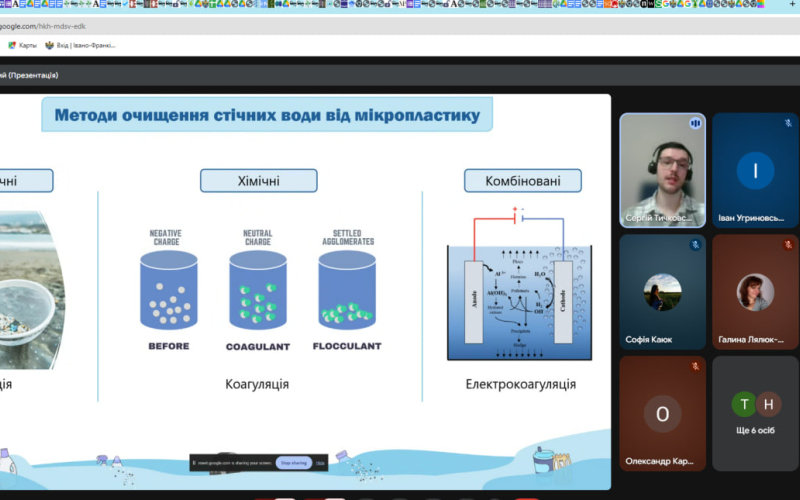Viewport: 800px width, 500px height.
Task: Select Галина Лялюк's participant tile
Action: [x=755, y=291]
